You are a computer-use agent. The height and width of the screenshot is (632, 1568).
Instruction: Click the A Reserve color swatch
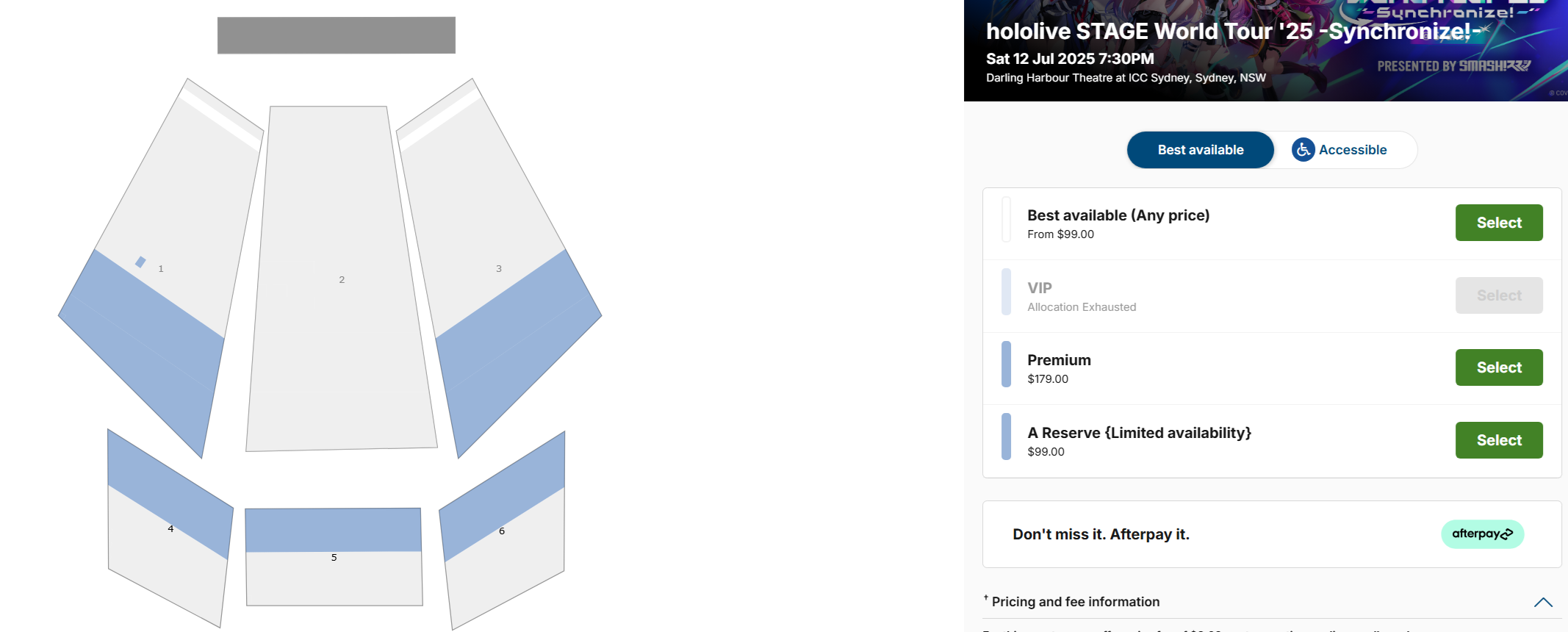(1006, 437)
